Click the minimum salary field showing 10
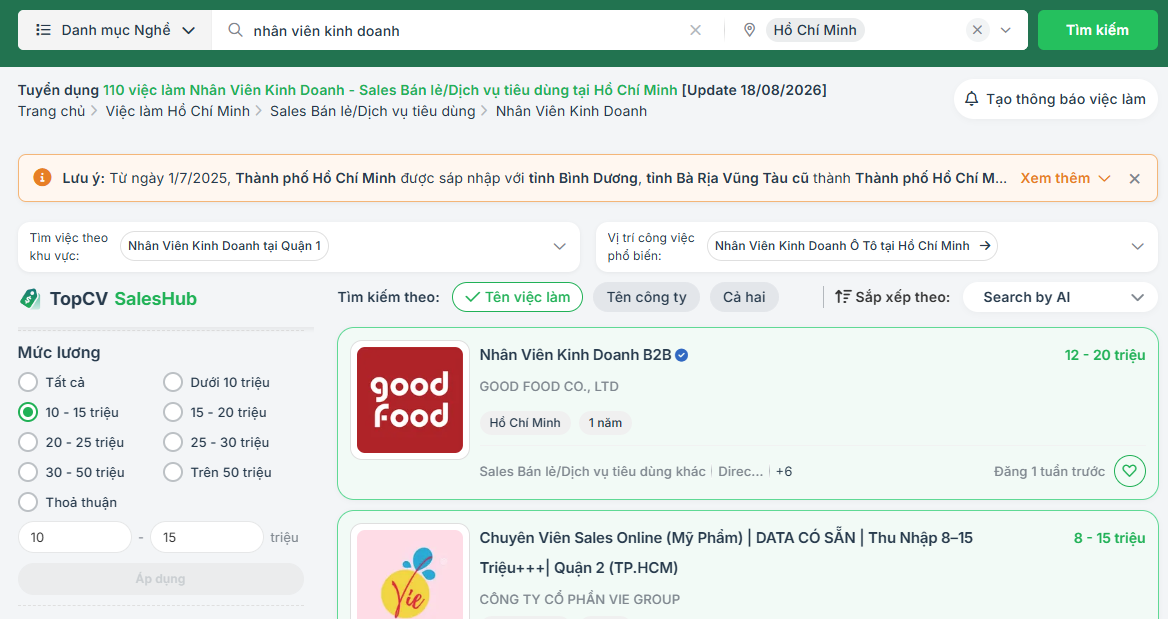The image size is (1168, 619). click(x=74, y=537)
